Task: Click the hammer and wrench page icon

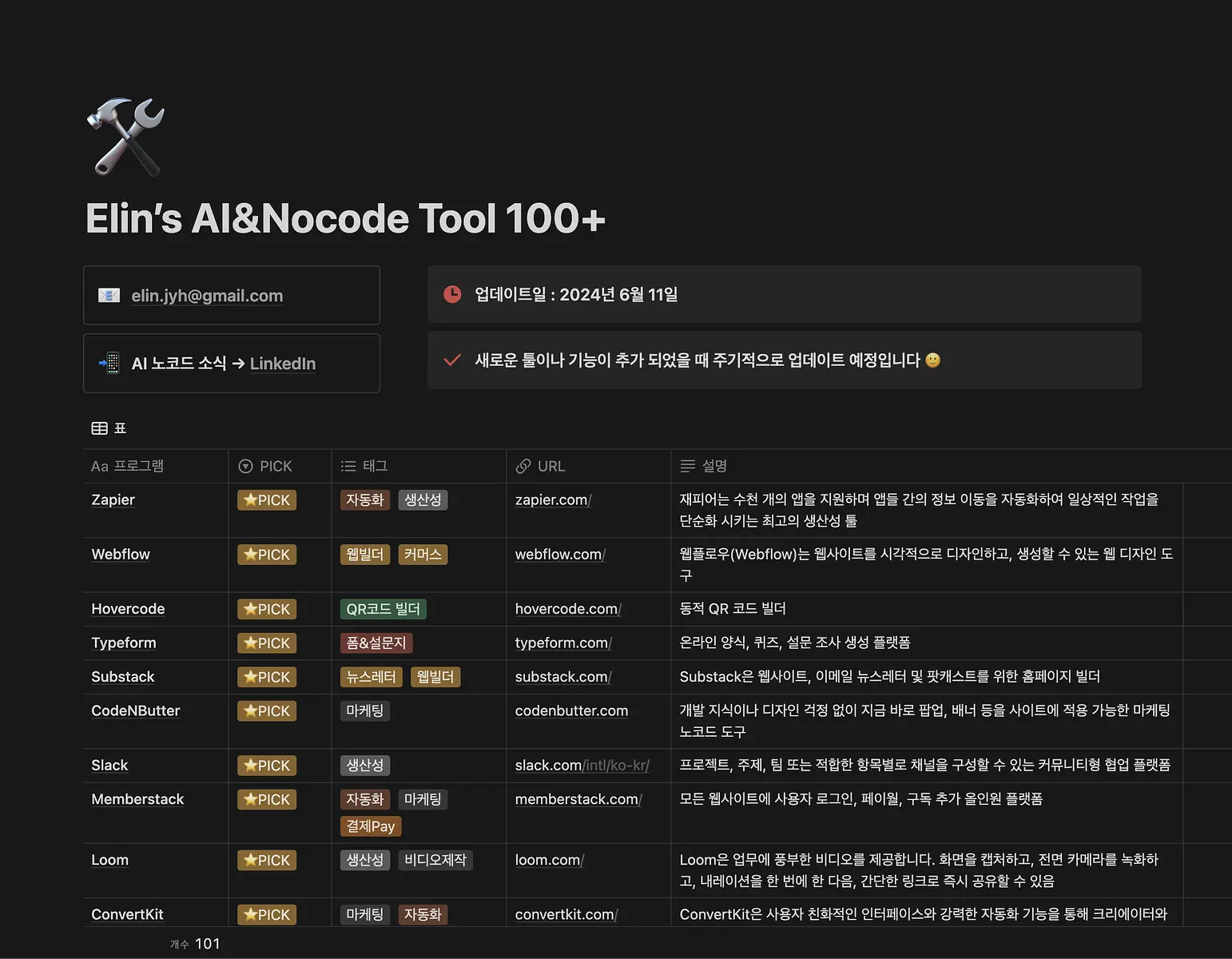Action: pyautogui.click(x=125, y=137)
